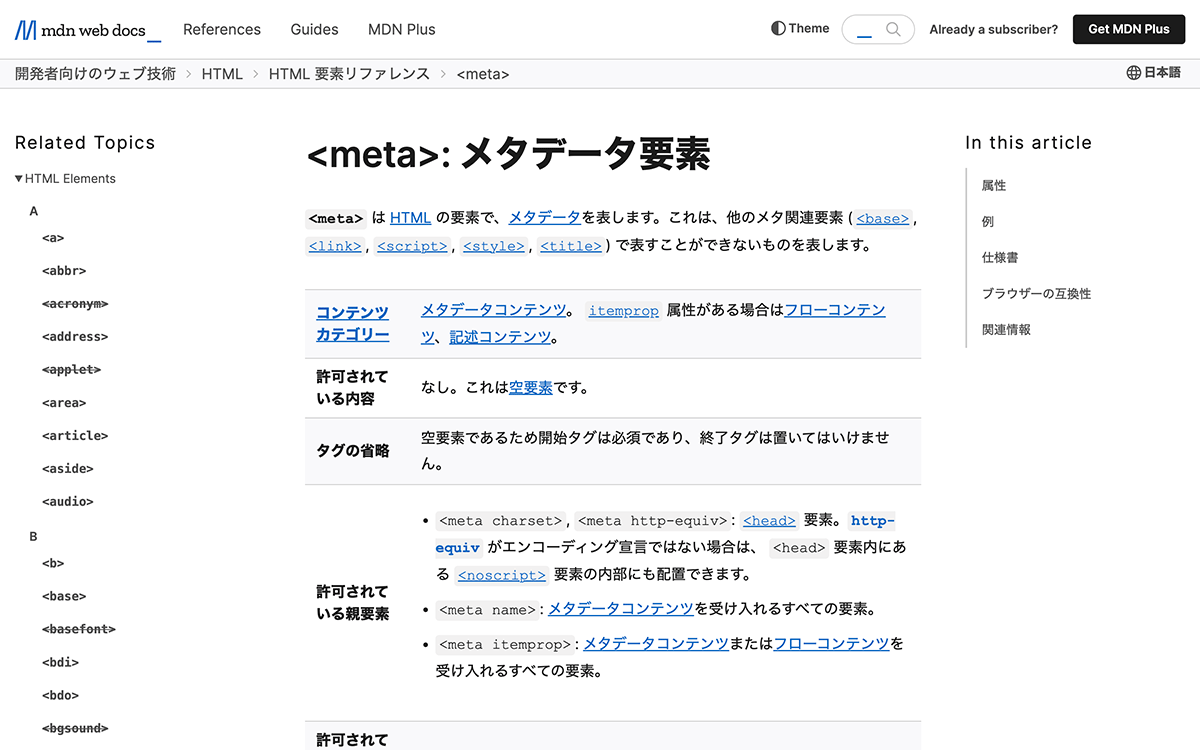The height and width of the screenshot is (750, 1200).
Task: Collapse the HTML Elements sidebar section
Action: pos(18,178)
